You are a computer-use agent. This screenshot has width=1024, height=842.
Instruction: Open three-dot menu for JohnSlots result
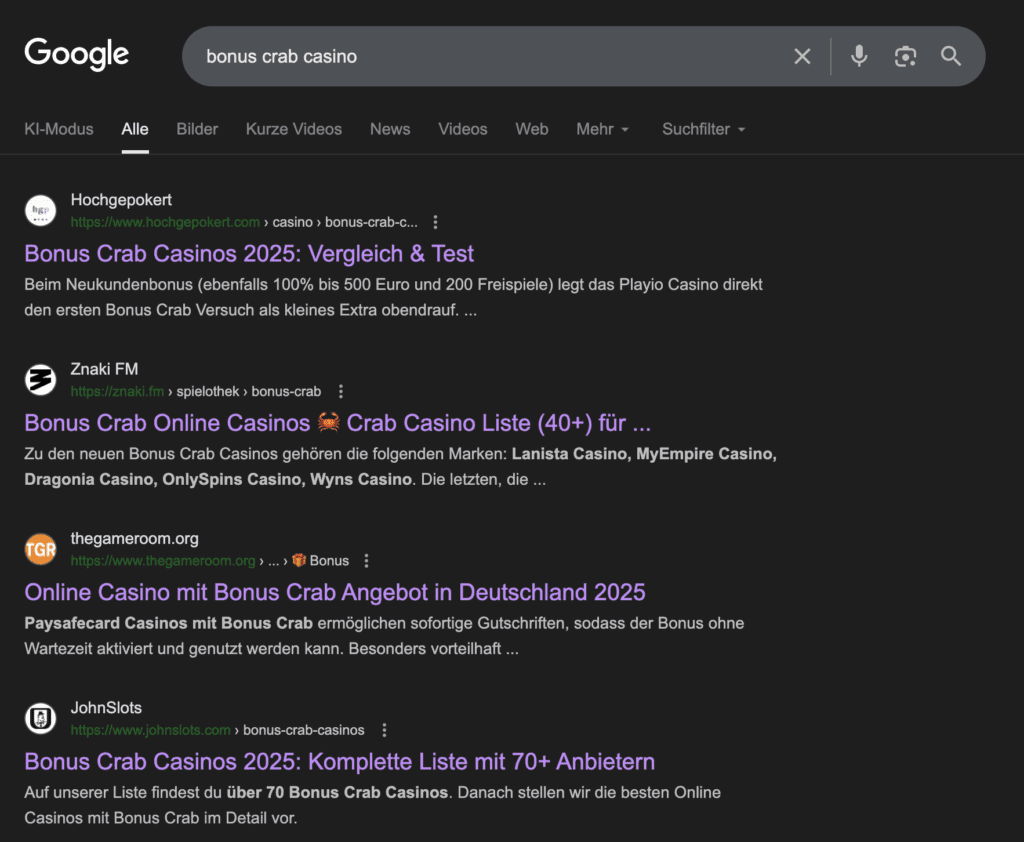coord(384,730)
